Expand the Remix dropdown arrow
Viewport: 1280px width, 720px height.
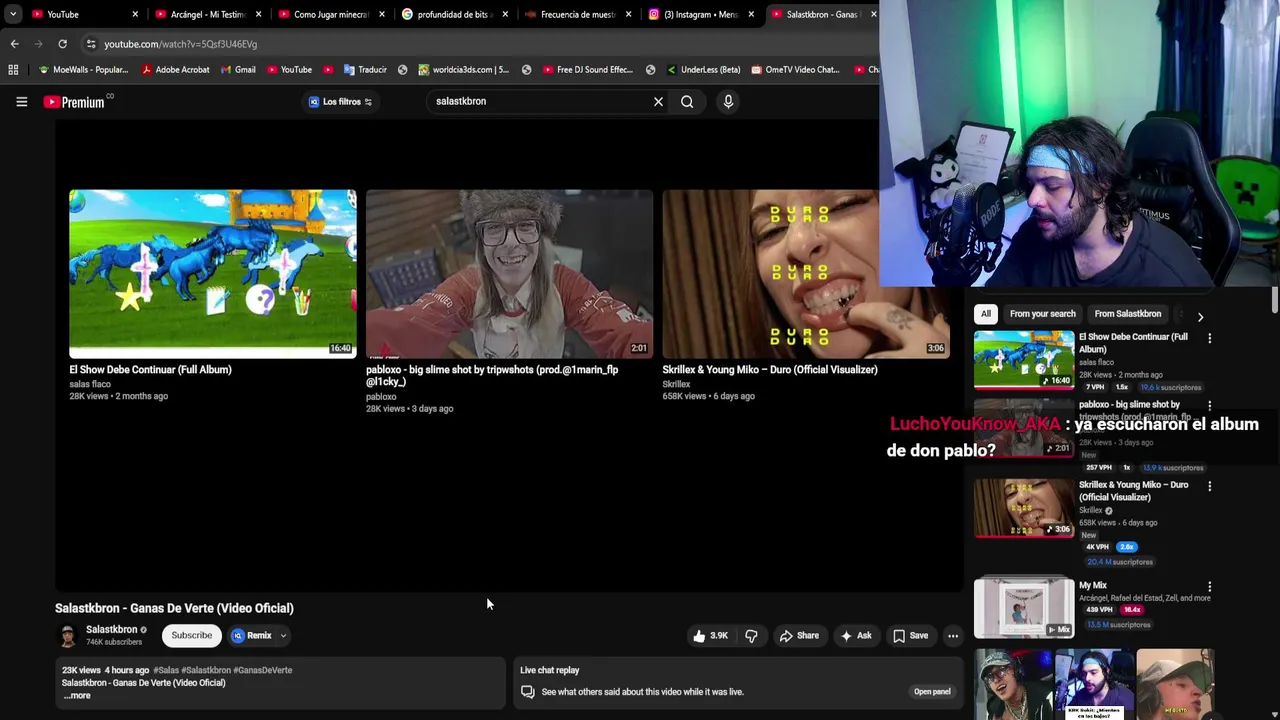coord(283,635)
